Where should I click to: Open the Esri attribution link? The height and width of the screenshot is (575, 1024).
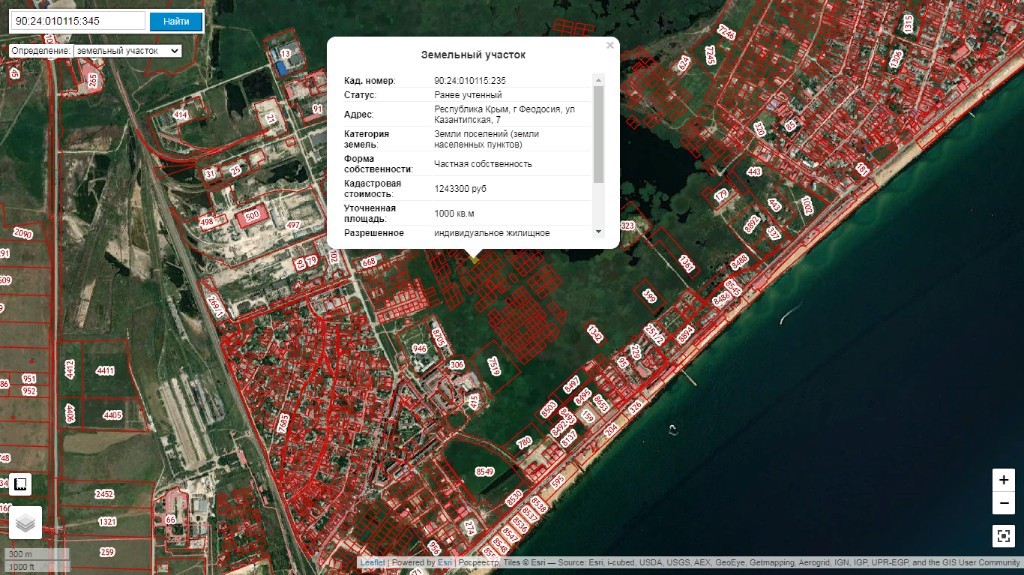click(444, 563)
